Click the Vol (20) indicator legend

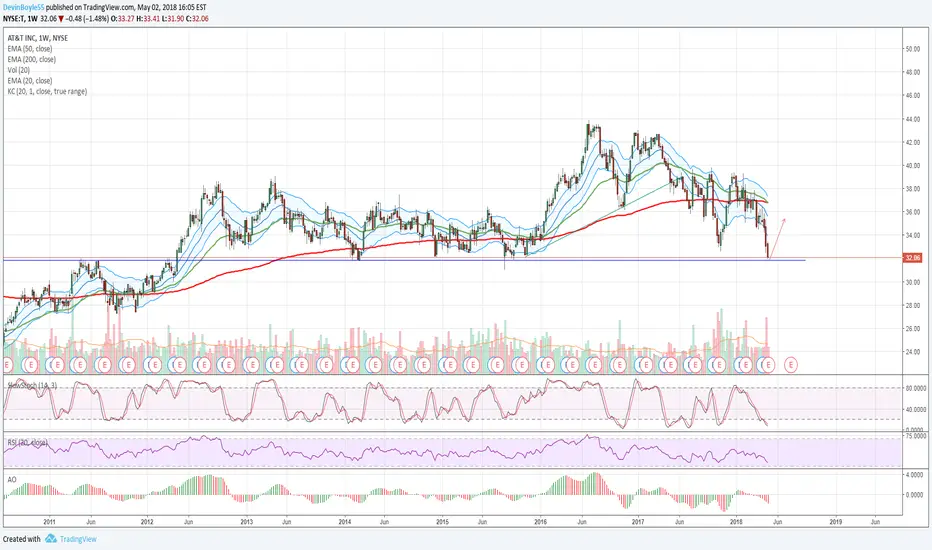20,70
